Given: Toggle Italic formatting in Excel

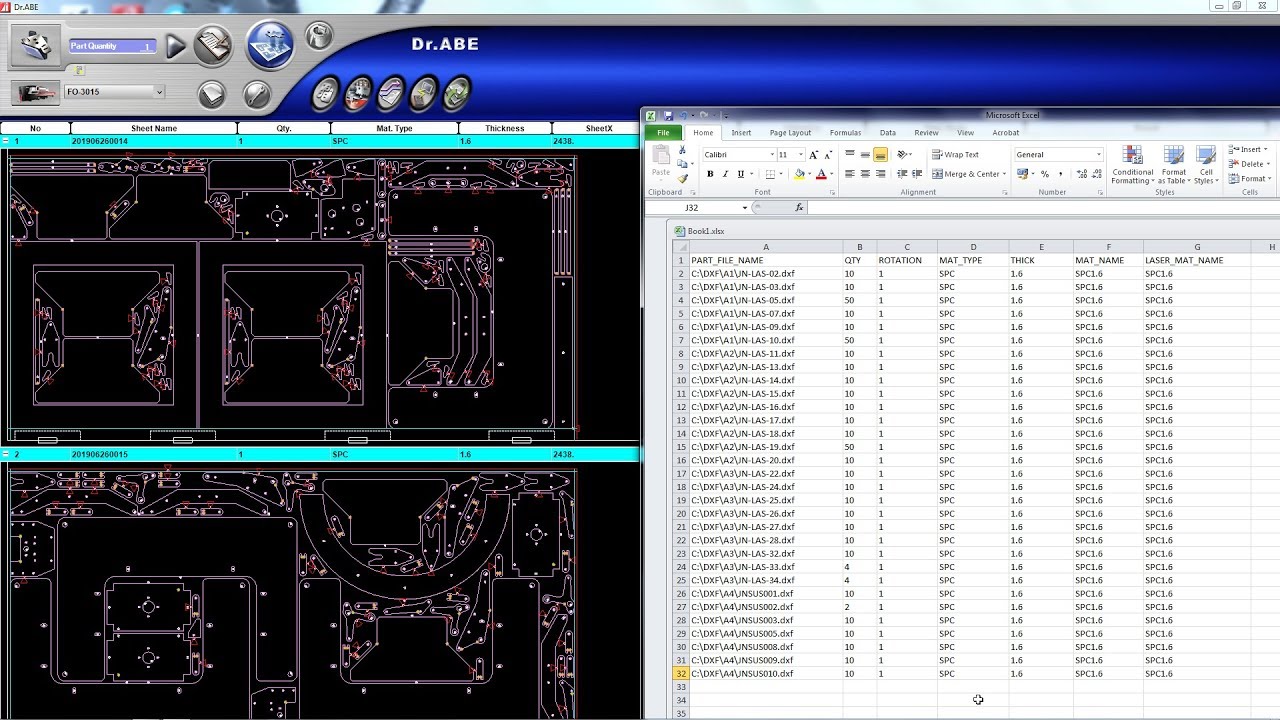Looking at the screenshot, I should point(726,174).
